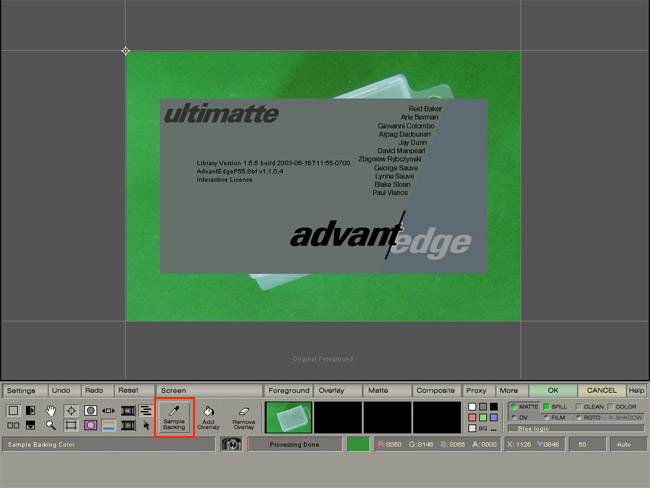Click the Sample Backing Color status text
650x488 pixels.
point(41,444)
